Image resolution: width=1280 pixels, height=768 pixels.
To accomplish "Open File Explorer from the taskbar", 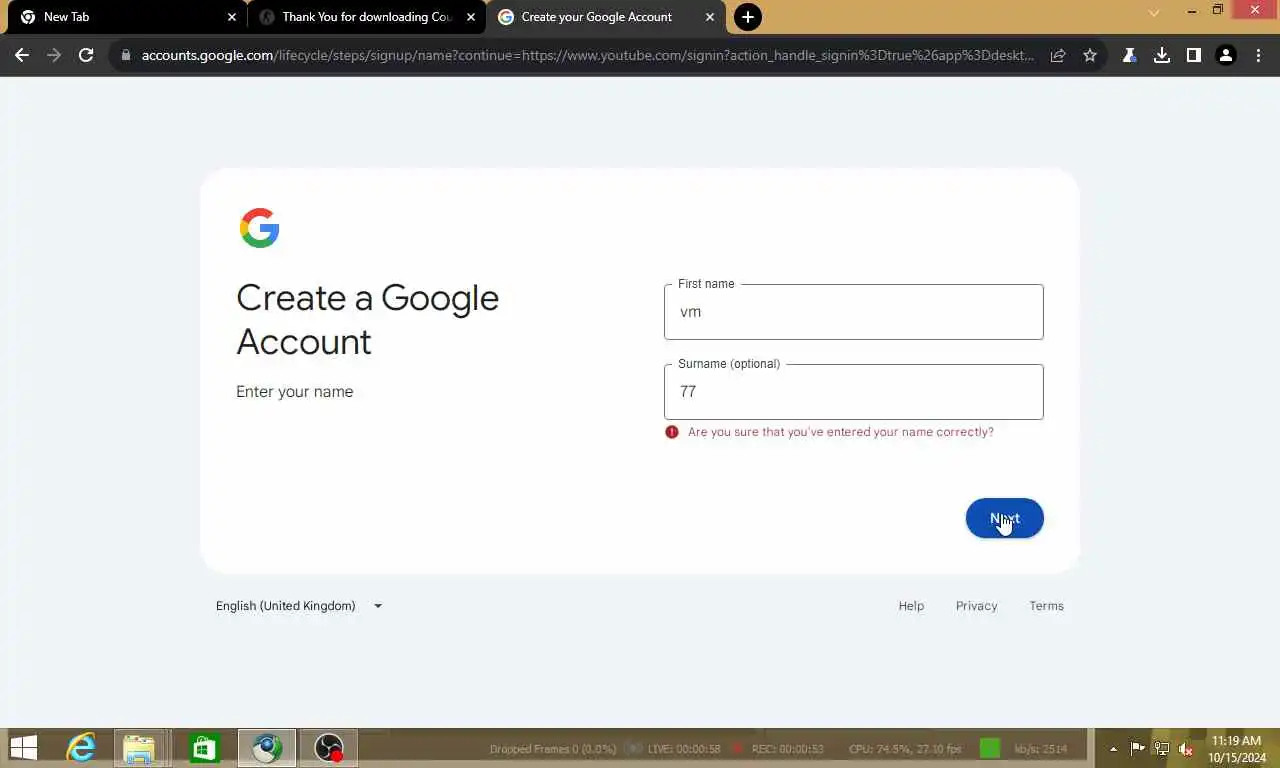I will click(139, 748).
